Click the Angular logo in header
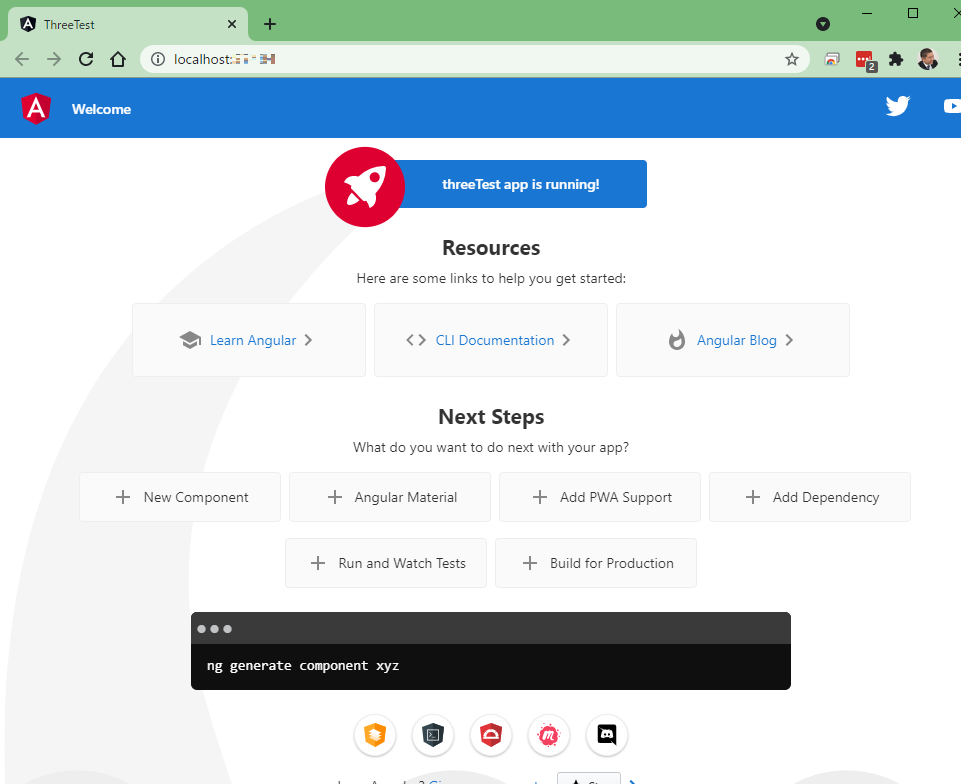This screenshot has width=961, height=784. pyautogui.click(x=36, y=108)
